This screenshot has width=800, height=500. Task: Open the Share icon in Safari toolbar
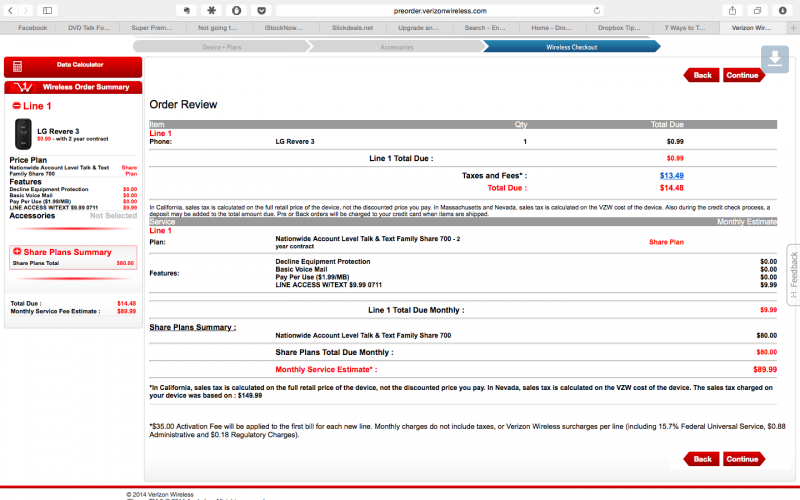pyautogui.click(x=733, y=10)
